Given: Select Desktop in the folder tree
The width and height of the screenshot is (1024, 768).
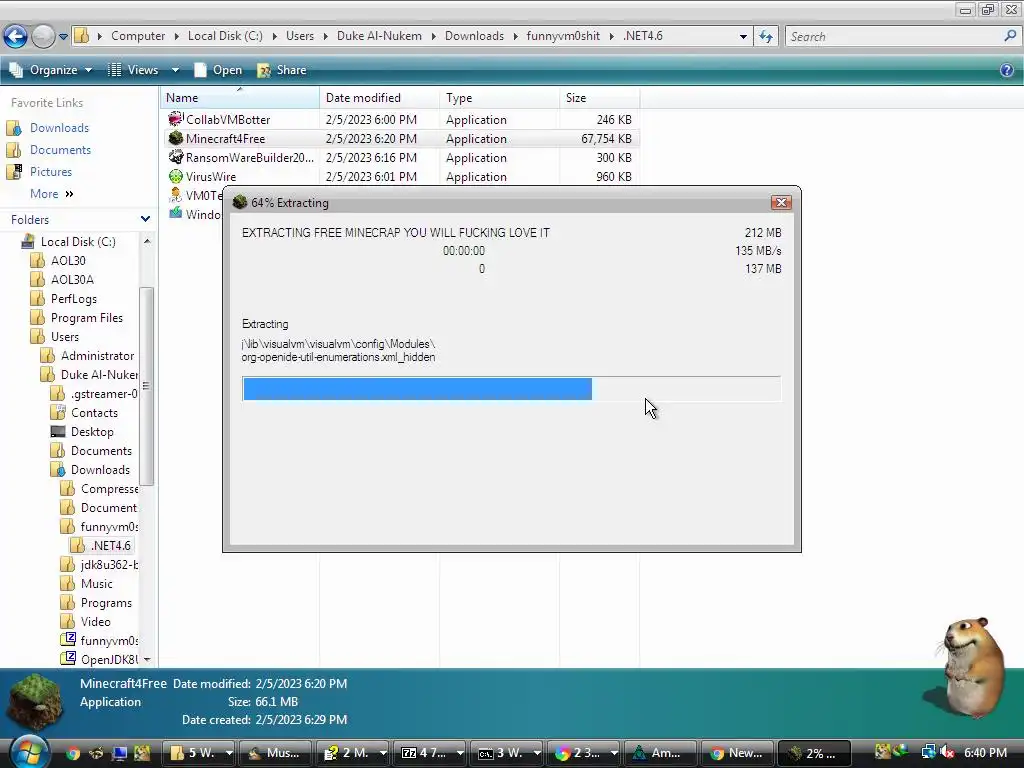Looking at the screenshot, I should pyautogui.click(x=92, y=432).
